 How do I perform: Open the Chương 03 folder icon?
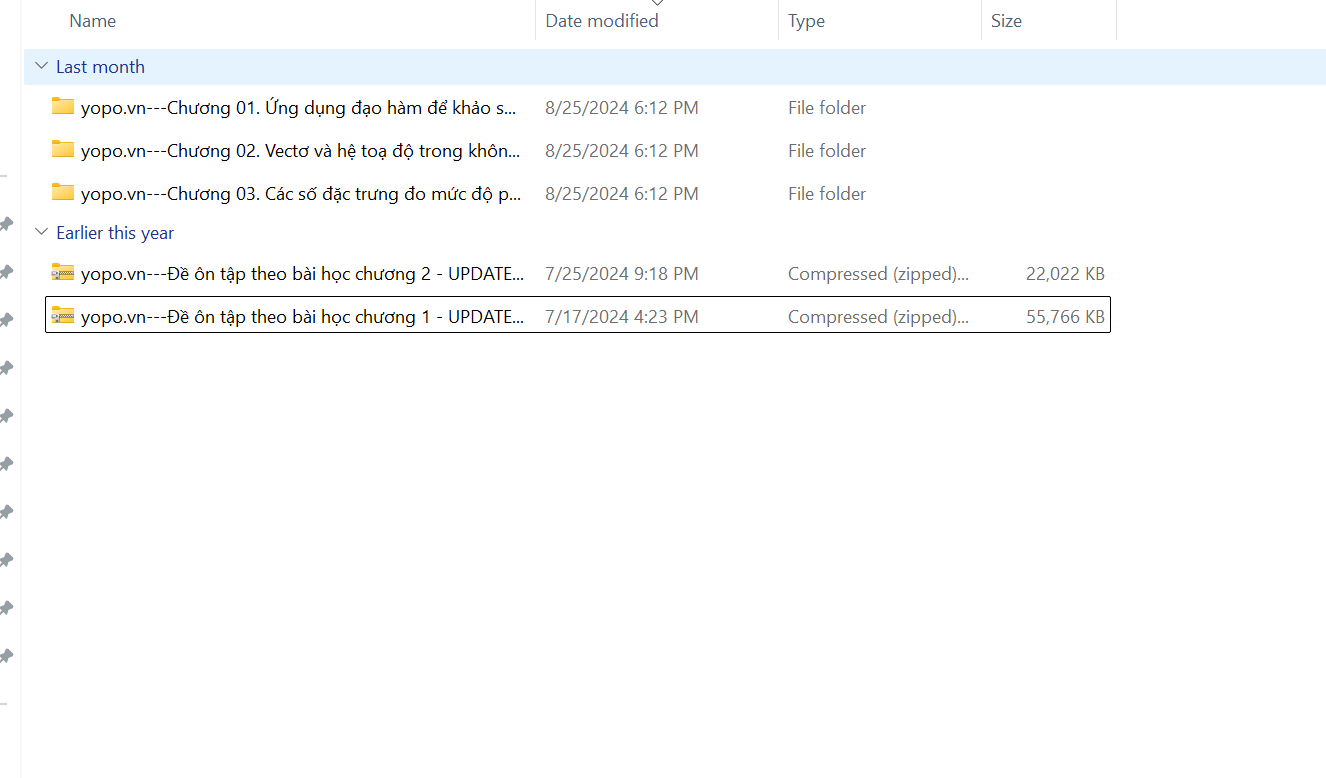[63, 192]
